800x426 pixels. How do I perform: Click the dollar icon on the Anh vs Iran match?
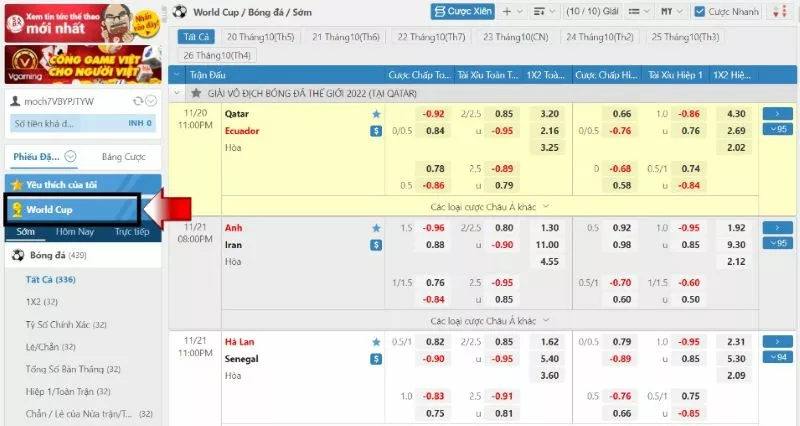[x=376, y=245]
